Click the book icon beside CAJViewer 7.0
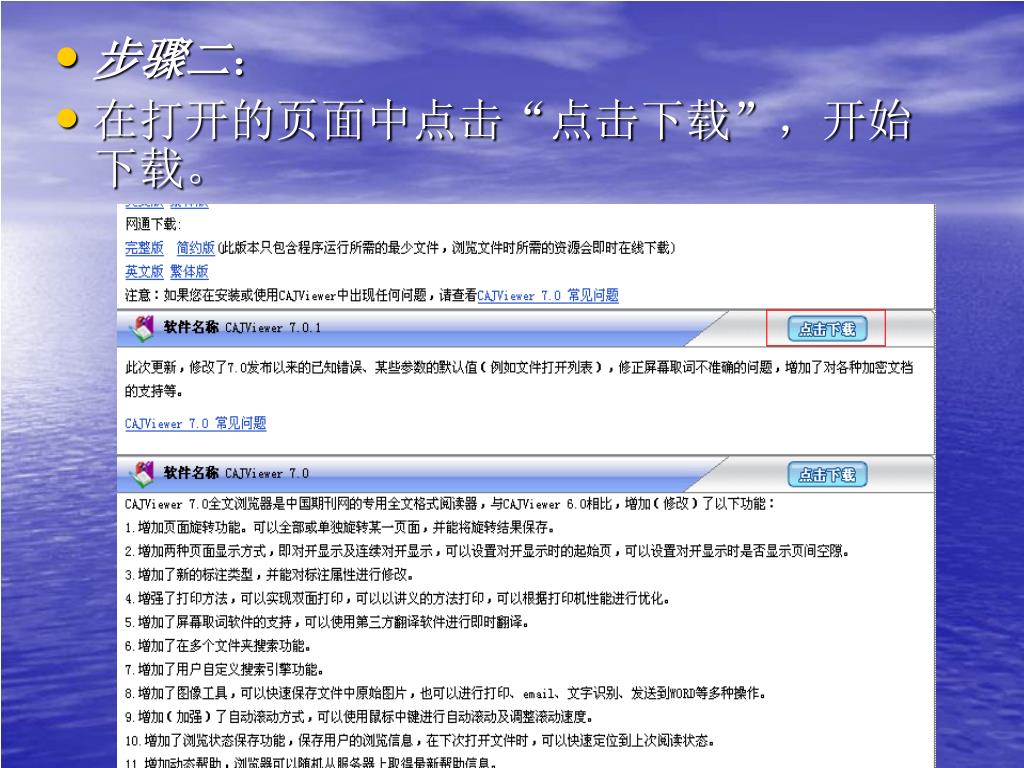The image size is (1024, 768). coord(142,474)
